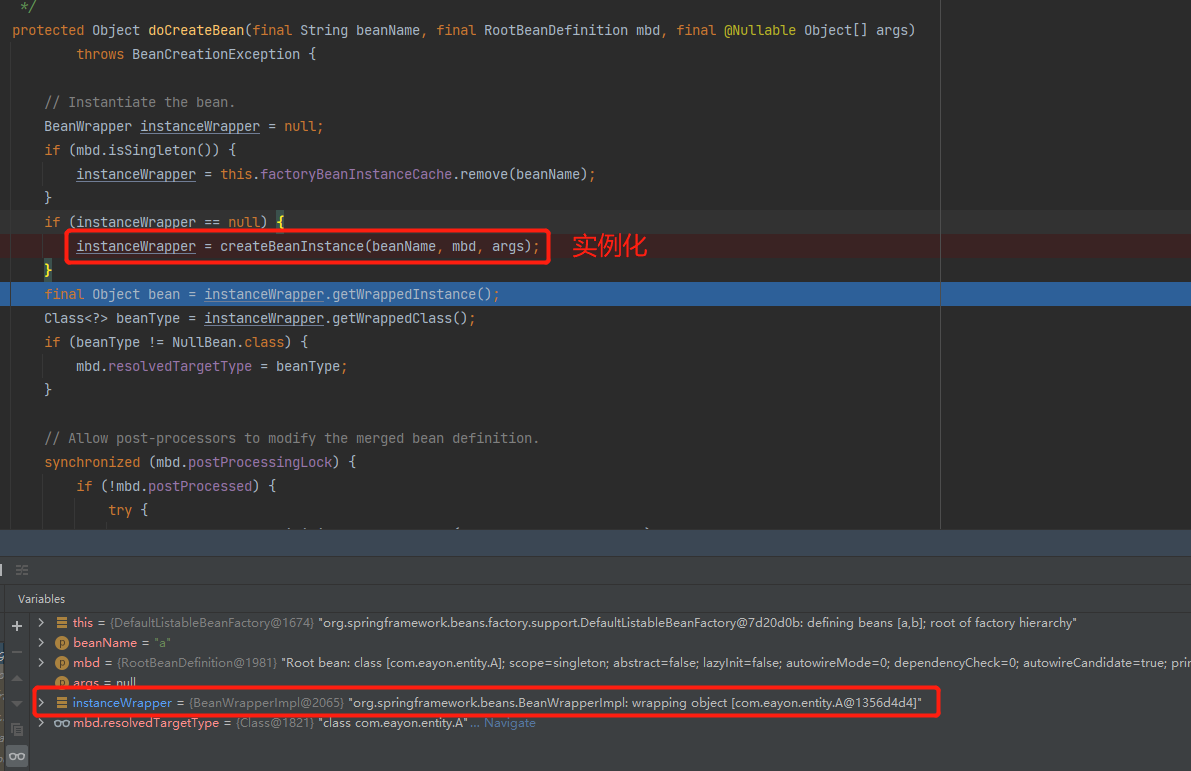Expand the mbd variable node

click(41, 662)
